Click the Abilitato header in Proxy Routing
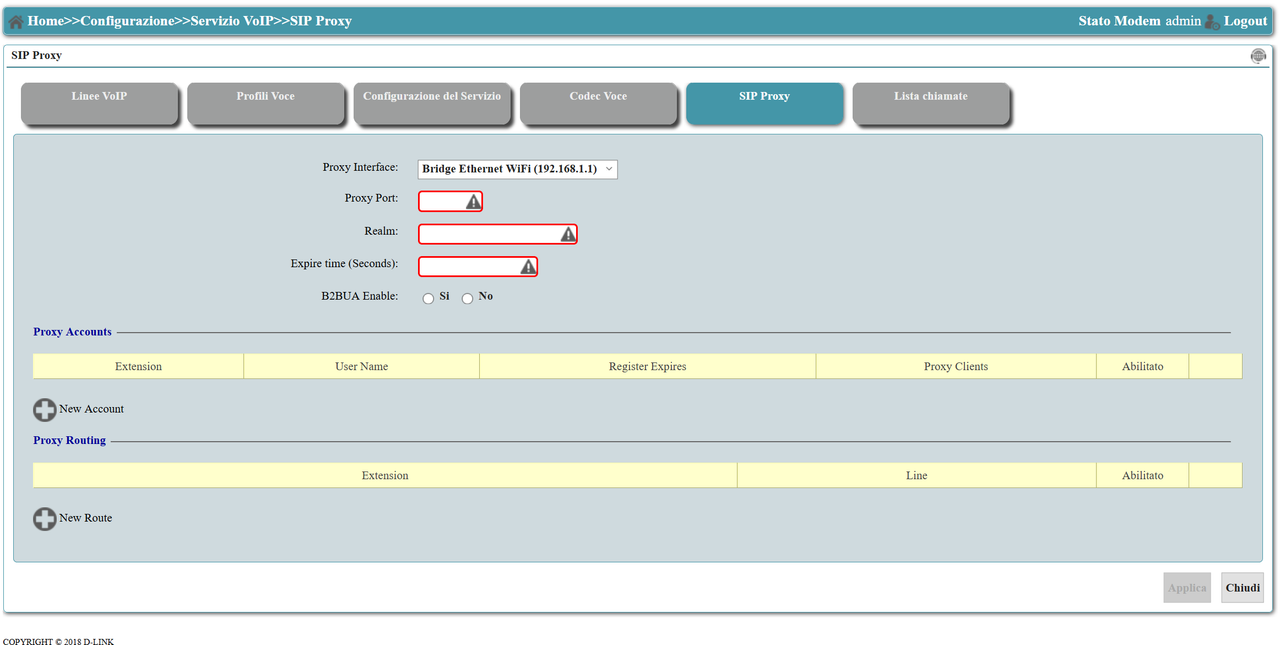The height and width of the screenshot is (645, 1280). [1142, 475]
